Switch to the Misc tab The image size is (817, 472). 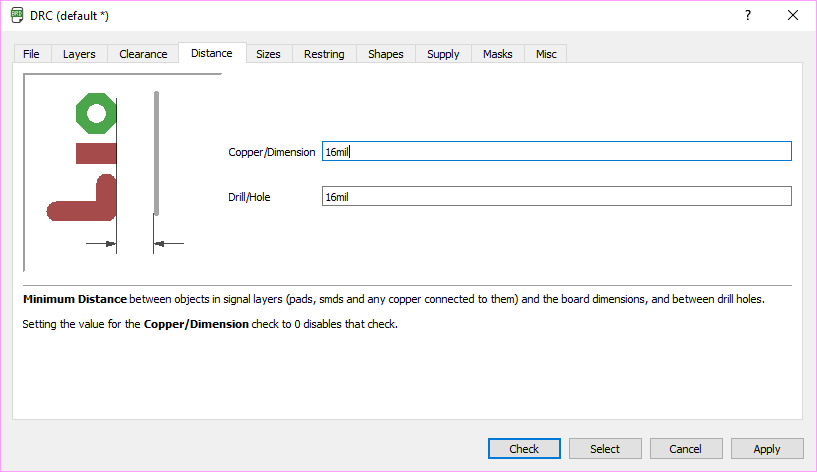[x=546, y=54]
